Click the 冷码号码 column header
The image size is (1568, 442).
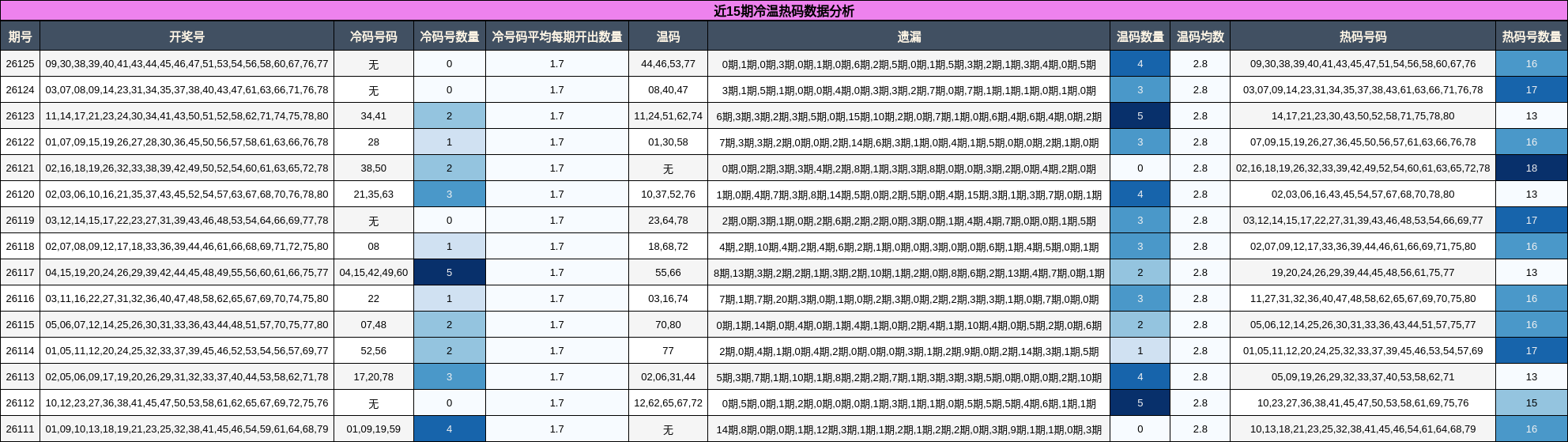(374, 36)
